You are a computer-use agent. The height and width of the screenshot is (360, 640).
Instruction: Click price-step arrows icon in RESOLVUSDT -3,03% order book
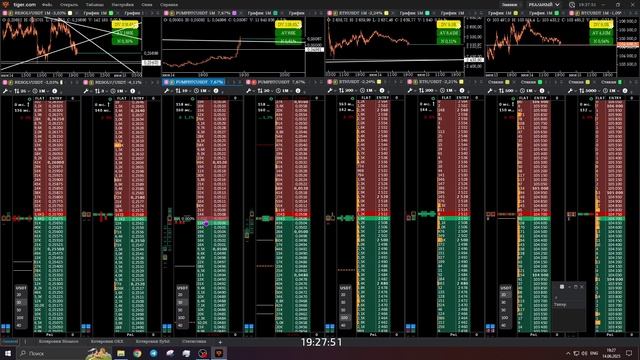point(17,91)
